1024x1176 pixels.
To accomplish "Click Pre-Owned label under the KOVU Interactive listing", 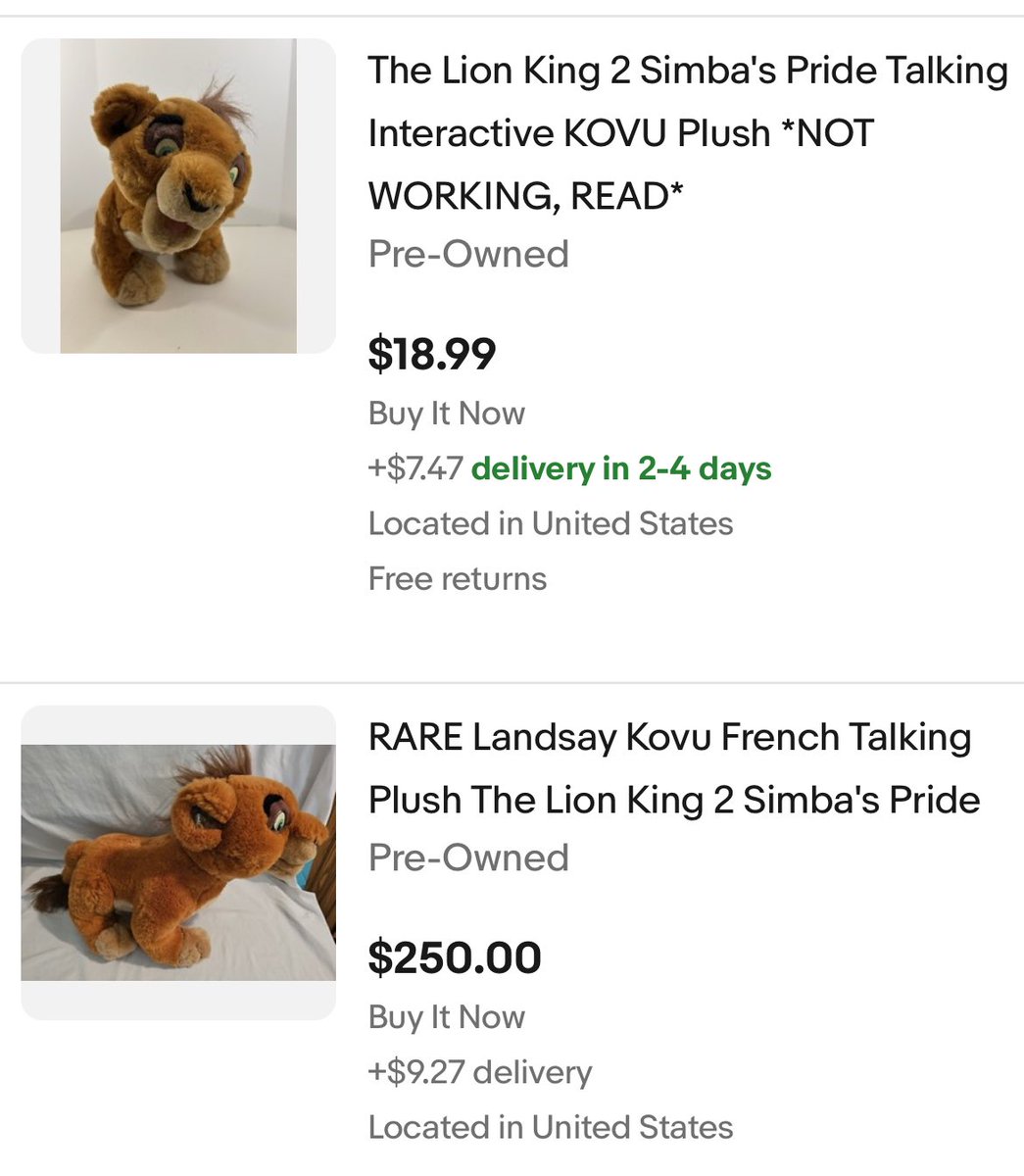I will 468,255.
